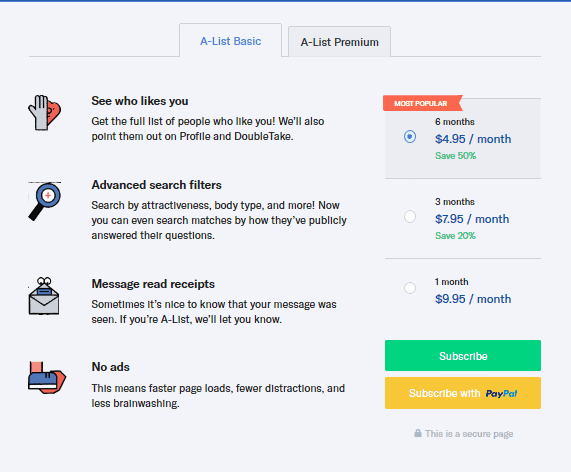This screenshot has width=571, height=472.
Task: Click the lock icon beside secure page
Action: click(418, 433)
